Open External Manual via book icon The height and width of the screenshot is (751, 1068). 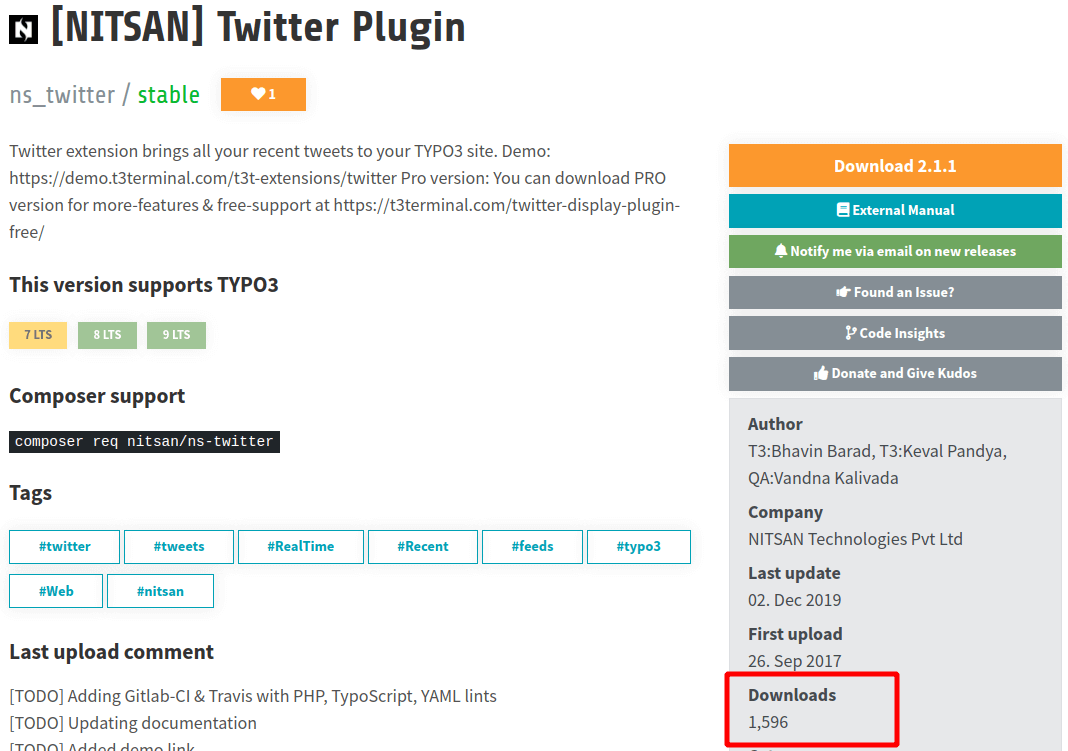[x=843, y=210]
